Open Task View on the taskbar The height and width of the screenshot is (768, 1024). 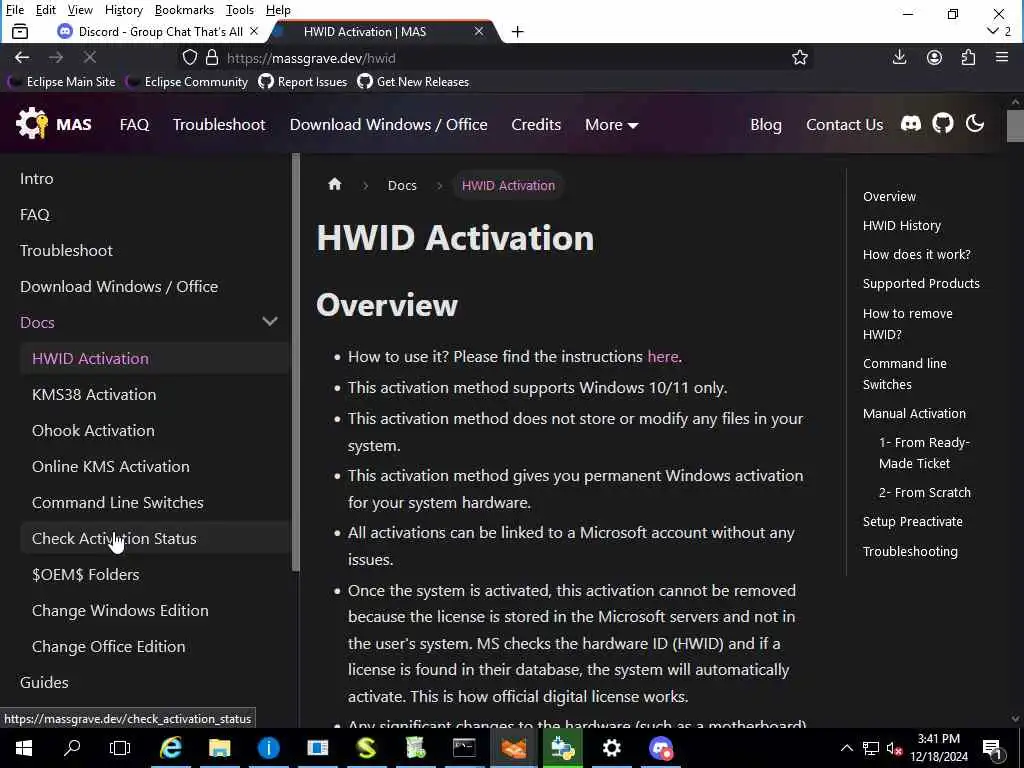120,748
